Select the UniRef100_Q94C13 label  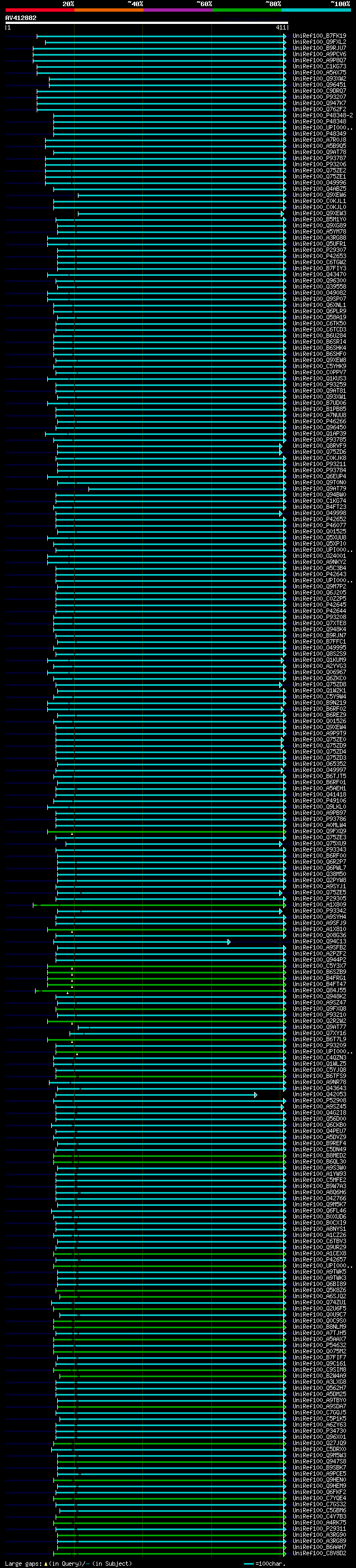(x=319, y=942)
